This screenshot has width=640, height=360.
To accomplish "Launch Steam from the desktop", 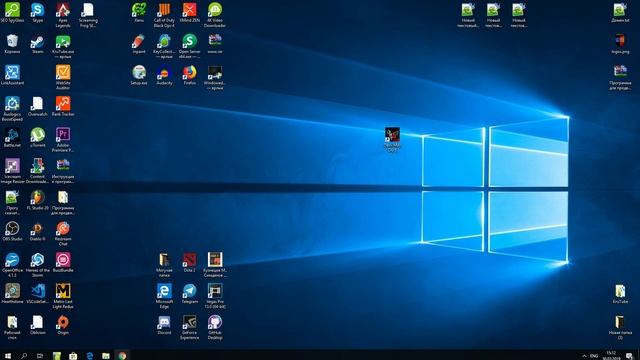I will pos(38,44).
